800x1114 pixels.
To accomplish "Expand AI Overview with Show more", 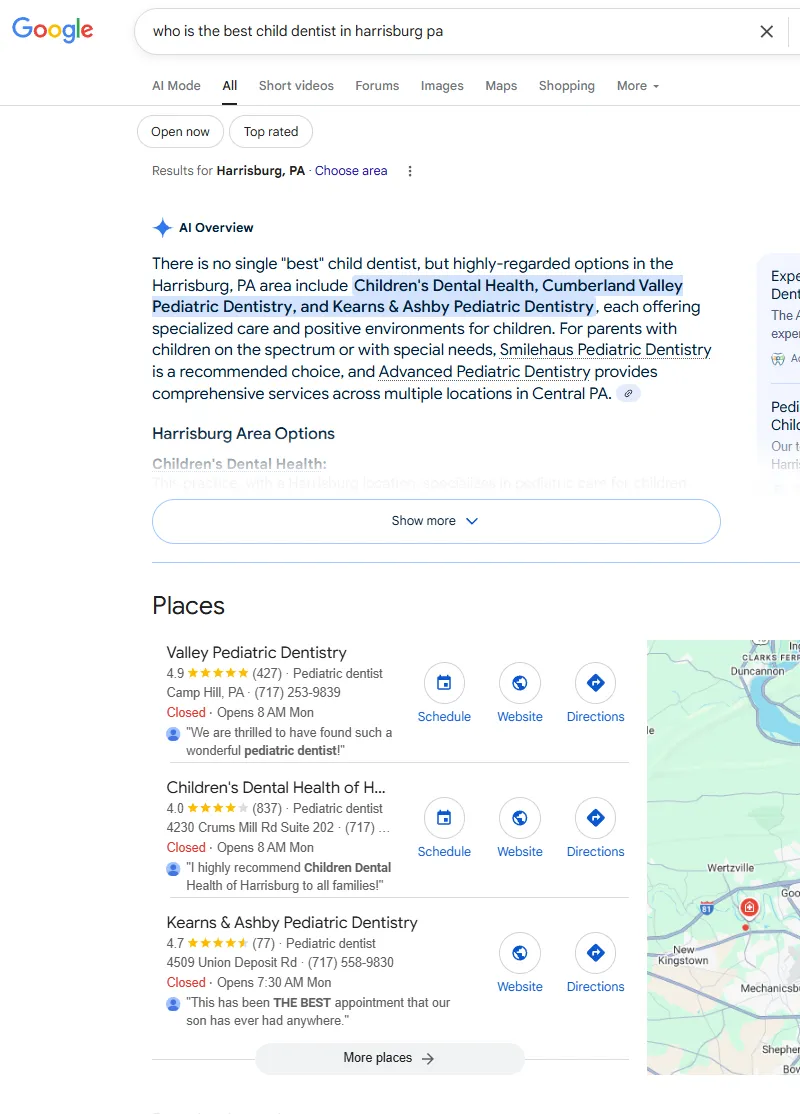I will 436,521.
